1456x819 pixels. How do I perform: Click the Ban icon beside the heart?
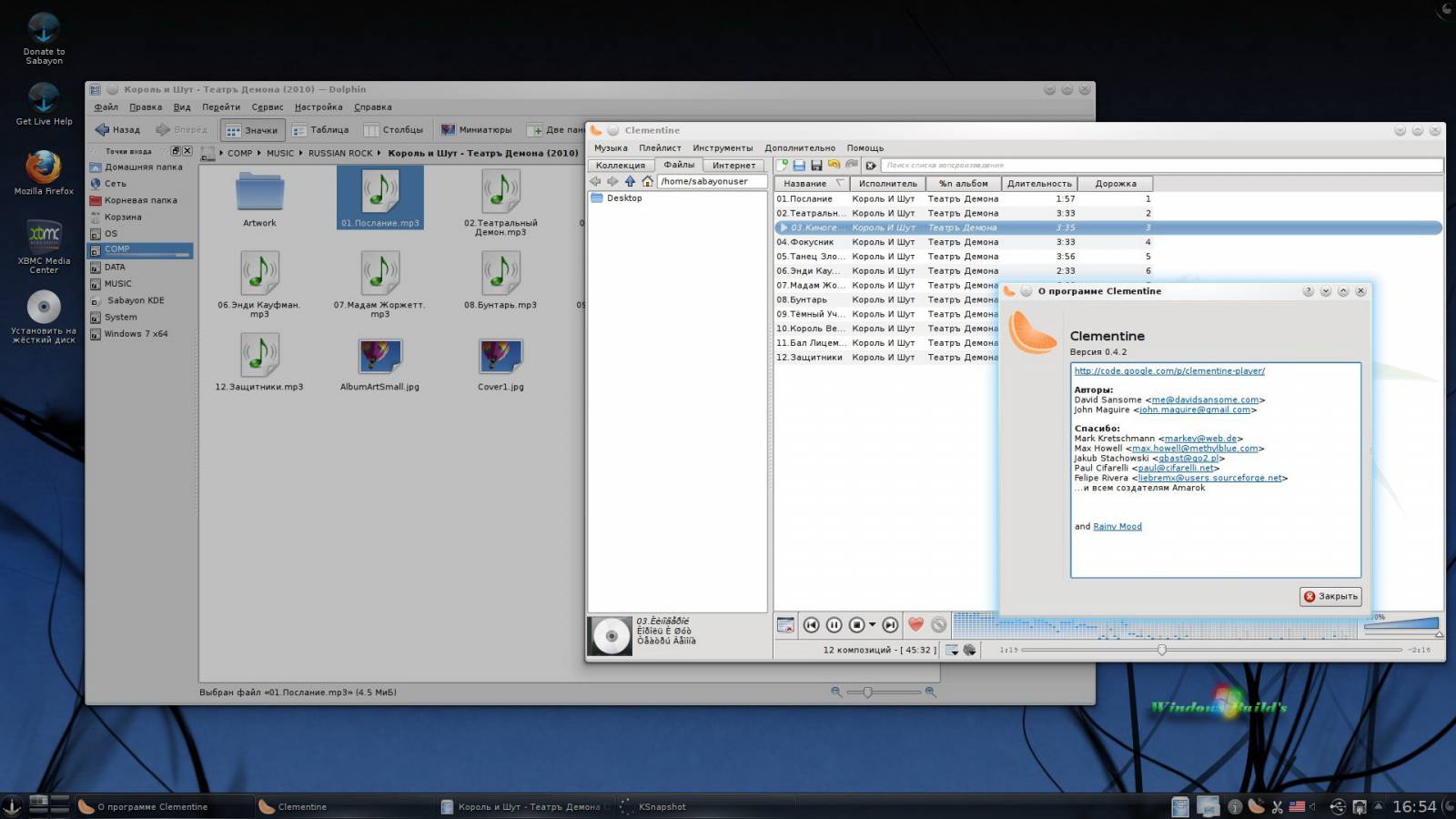pos(939,624)
